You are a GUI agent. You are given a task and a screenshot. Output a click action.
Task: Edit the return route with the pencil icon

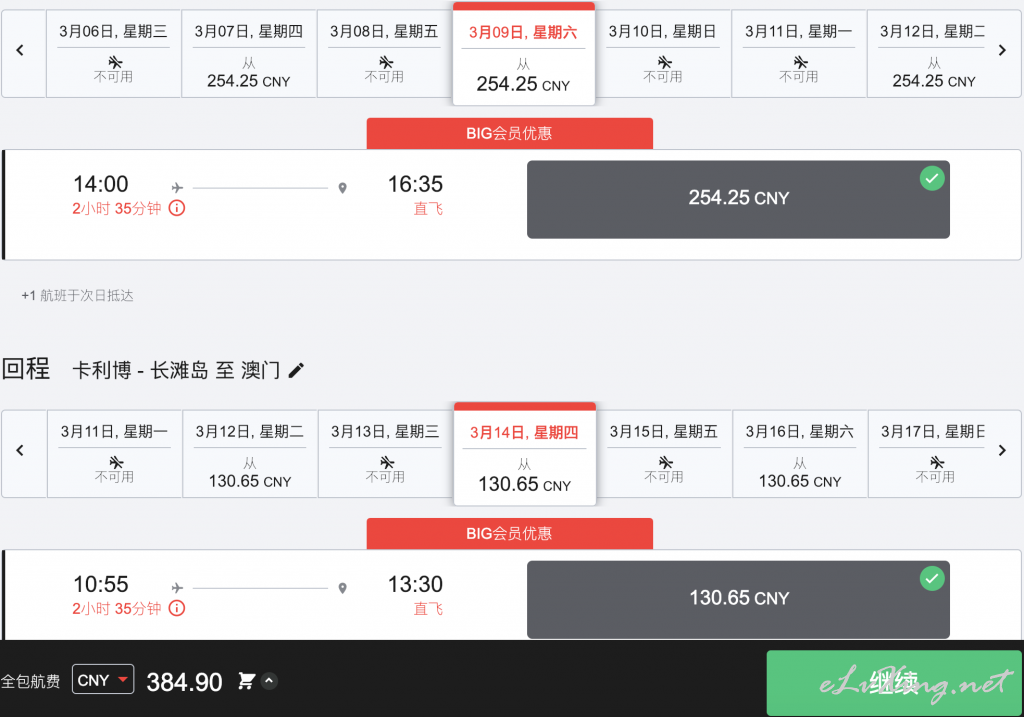(296, 370)
